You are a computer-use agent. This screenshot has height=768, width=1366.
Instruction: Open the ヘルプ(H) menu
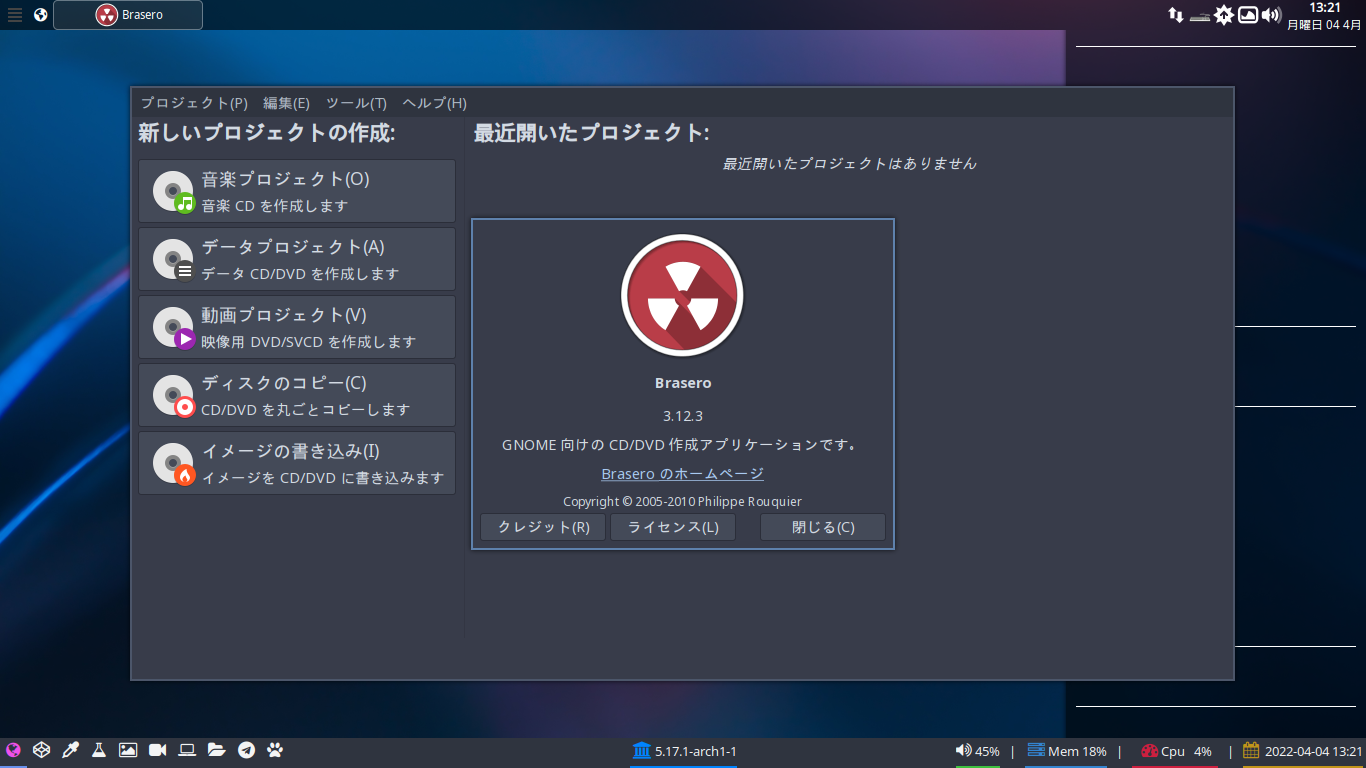(434, 103)
